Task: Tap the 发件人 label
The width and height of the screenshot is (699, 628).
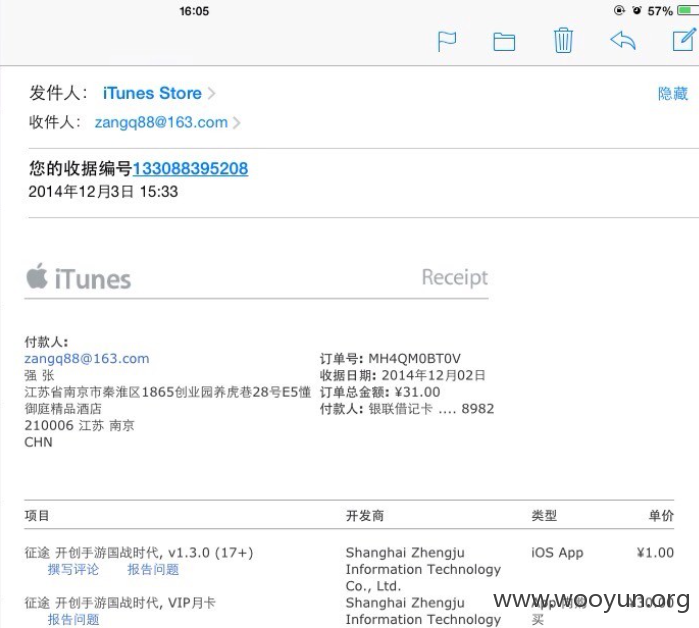Action: tap(58, 93)
